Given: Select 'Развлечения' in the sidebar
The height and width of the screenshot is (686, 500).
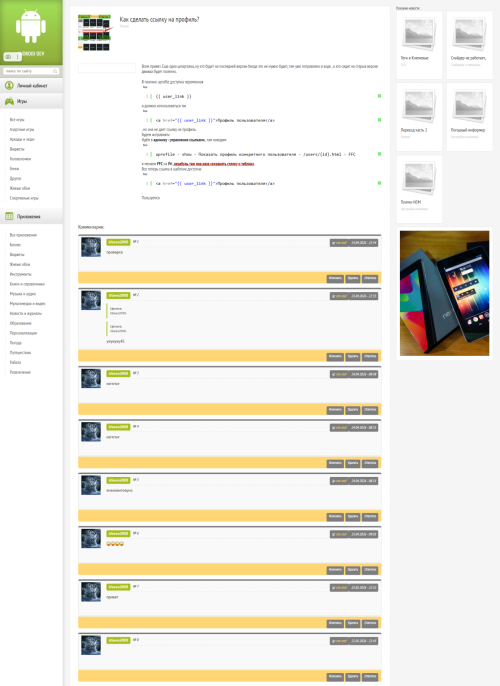Looking at the screenshot, I should click(20, 372).
